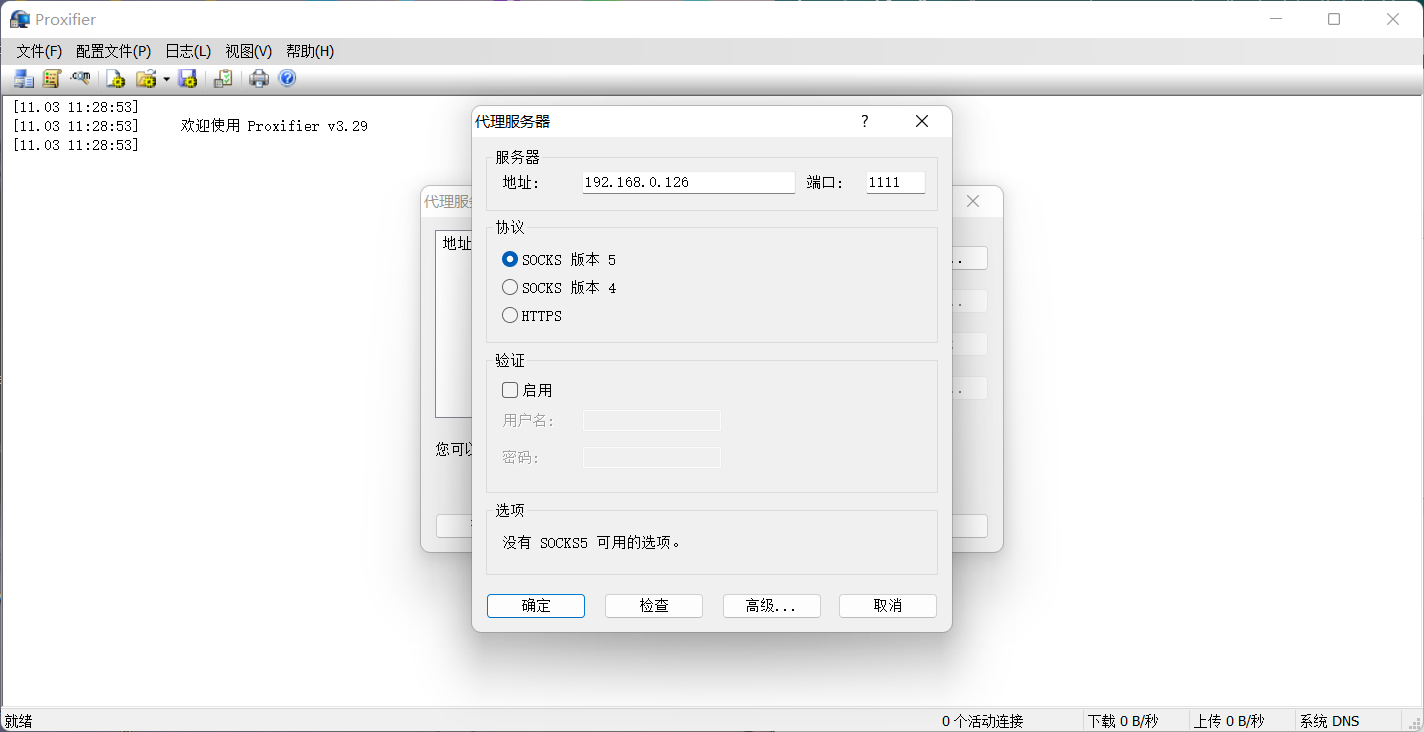Click 0 个活动连接 in status bar
This screenshot has width=1424, height=732.
pos(983,721)
